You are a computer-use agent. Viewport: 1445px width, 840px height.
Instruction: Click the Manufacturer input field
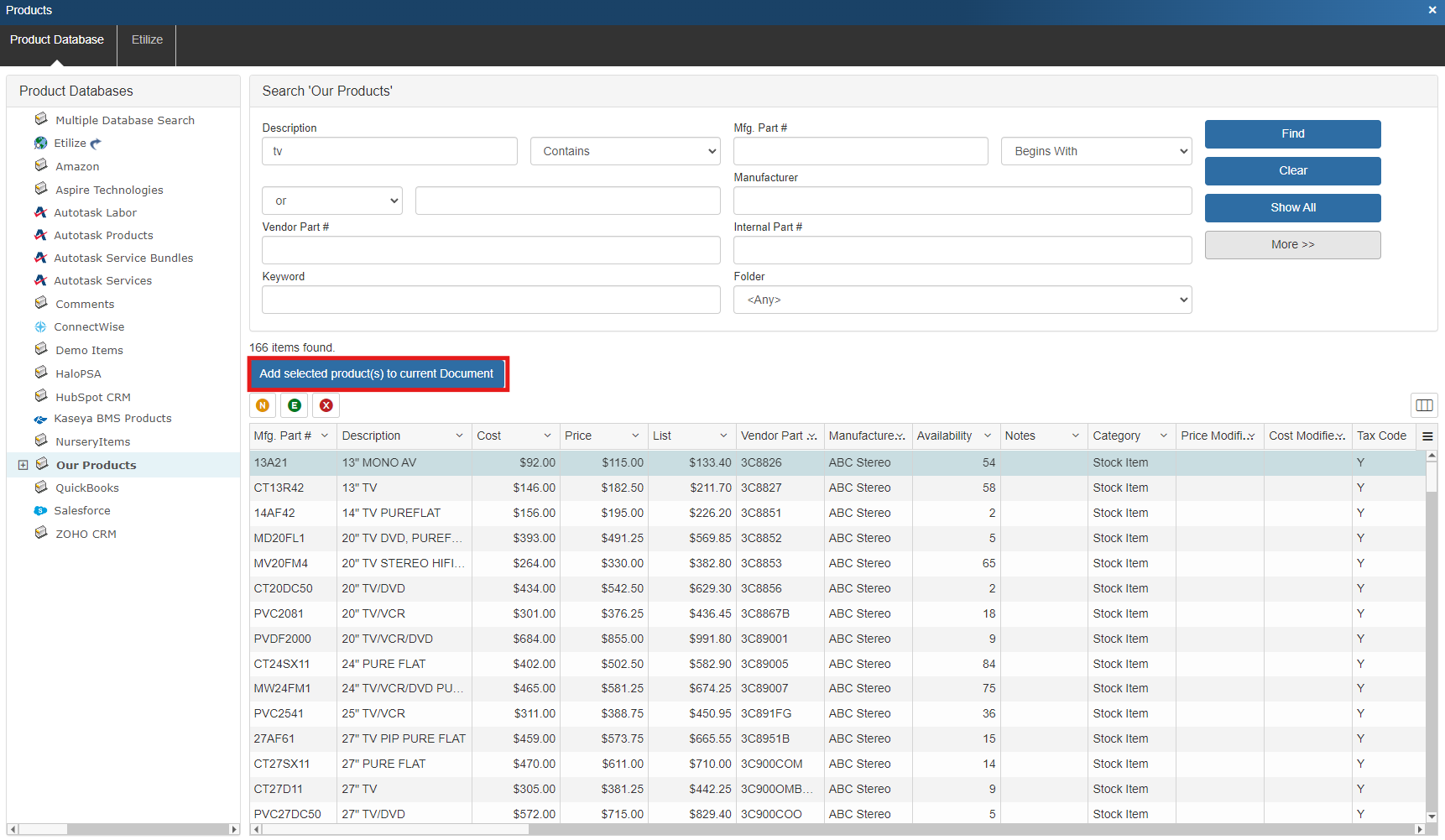click(962, 201)
